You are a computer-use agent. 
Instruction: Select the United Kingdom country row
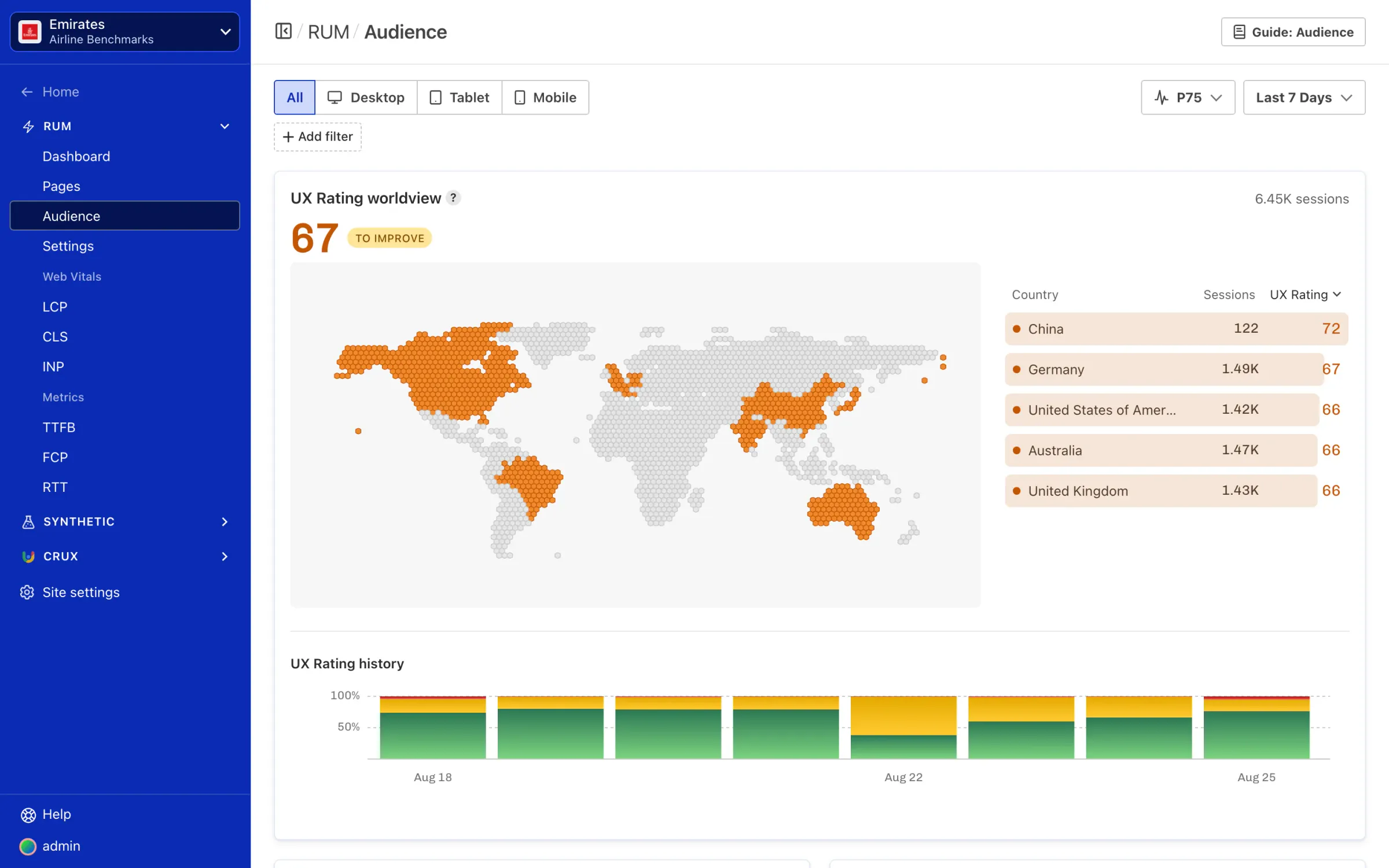coord(1177,491)
